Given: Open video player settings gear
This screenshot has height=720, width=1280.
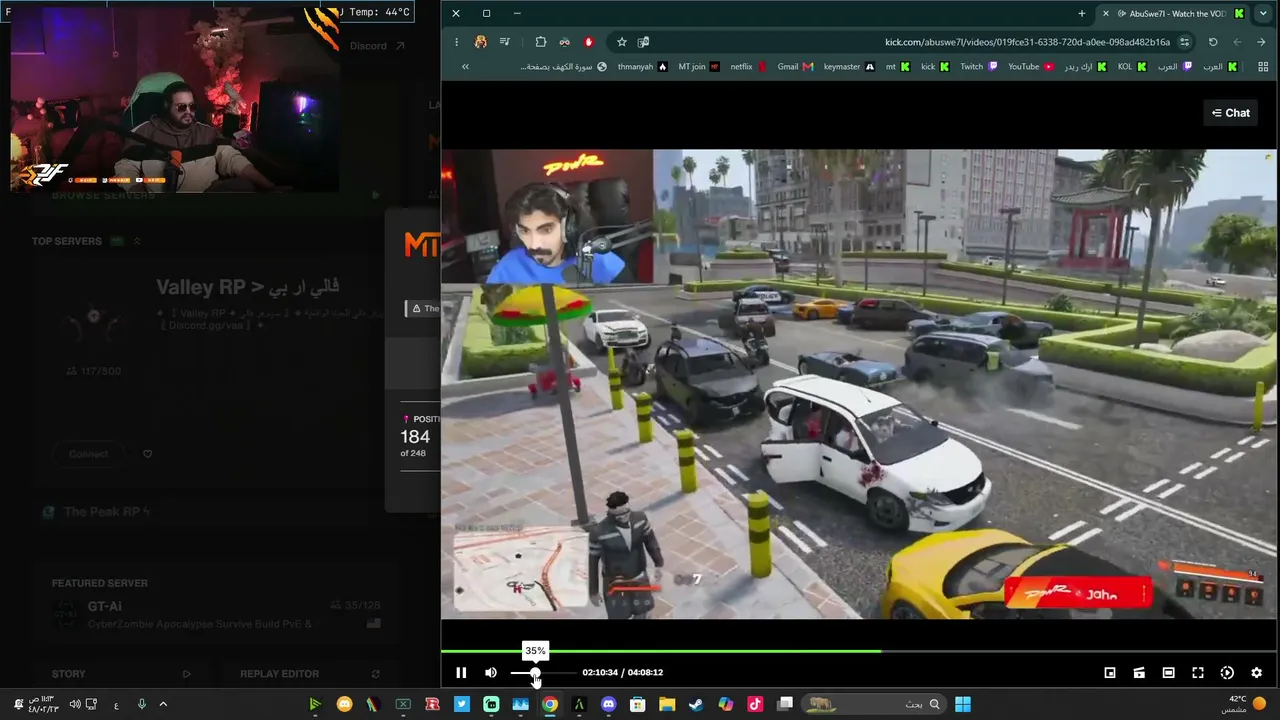Looking at the screenshot, I should 1257,673.
